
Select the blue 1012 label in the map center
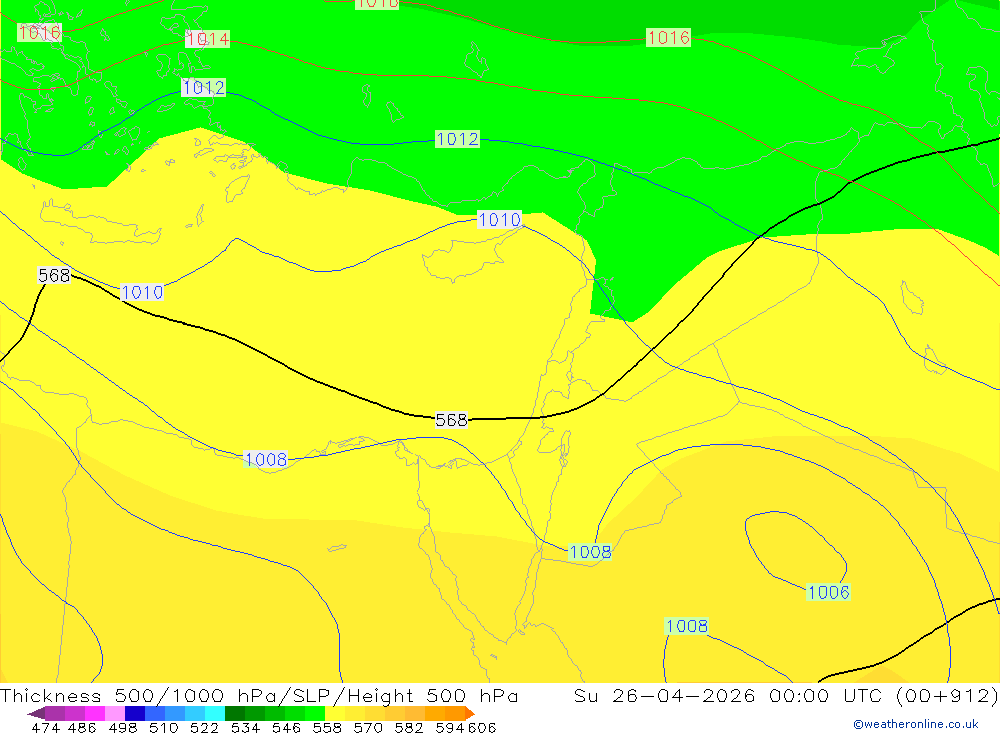point(457,139)
